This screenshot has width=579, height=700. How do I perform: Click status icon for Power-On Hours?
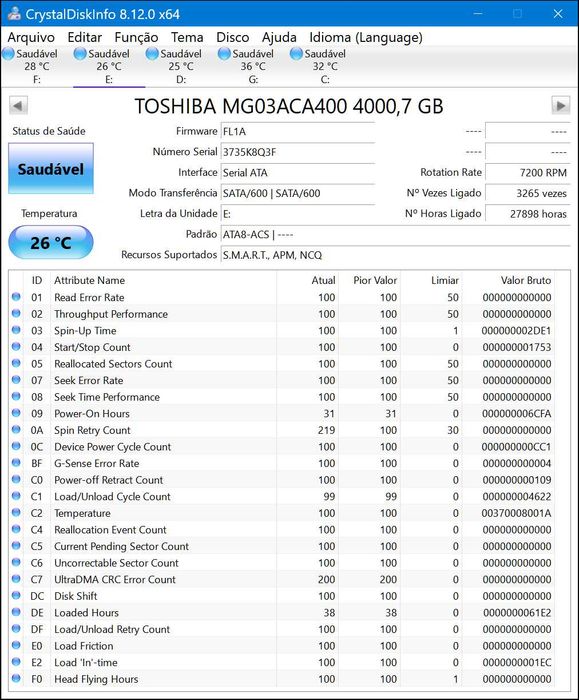16,413
